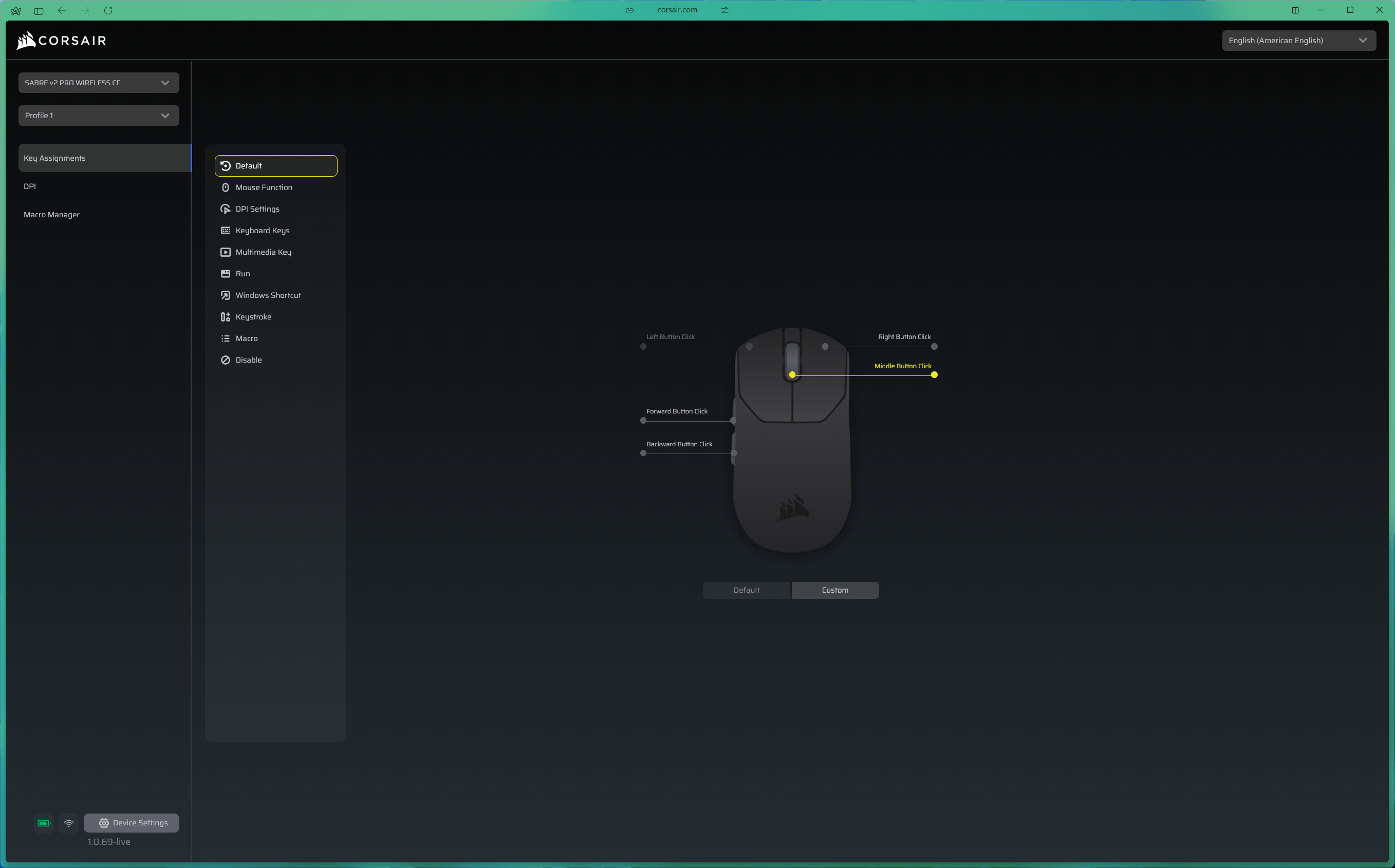Open the English language dropdown
The image size is (1395, 868).
(1298, 40)
